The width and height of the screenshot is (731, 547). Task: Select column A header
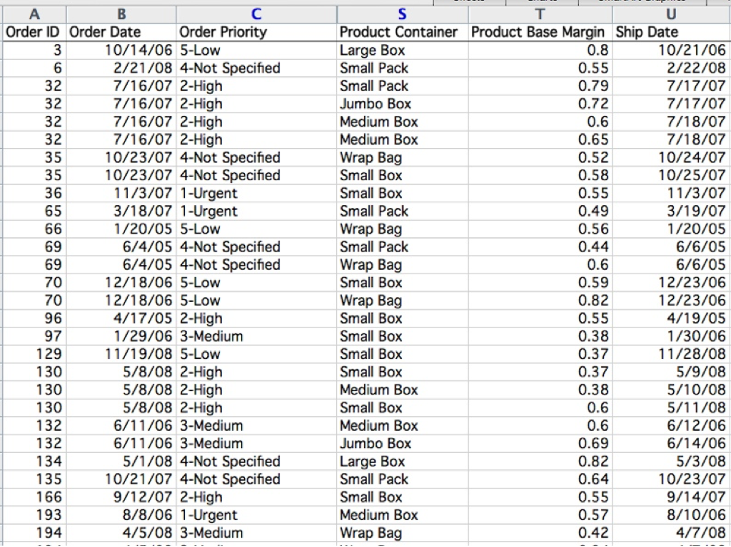pos(33,14)
